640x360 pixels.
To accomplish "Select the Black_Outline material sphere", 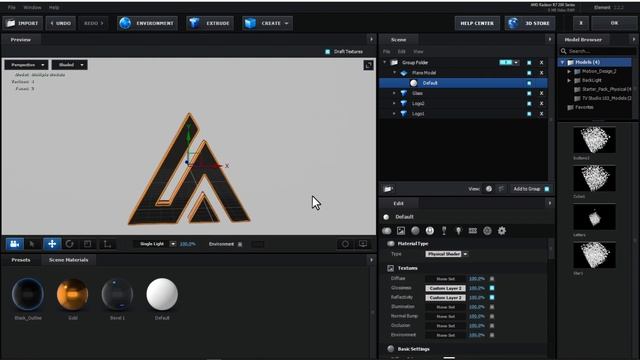I will (28, 294).
